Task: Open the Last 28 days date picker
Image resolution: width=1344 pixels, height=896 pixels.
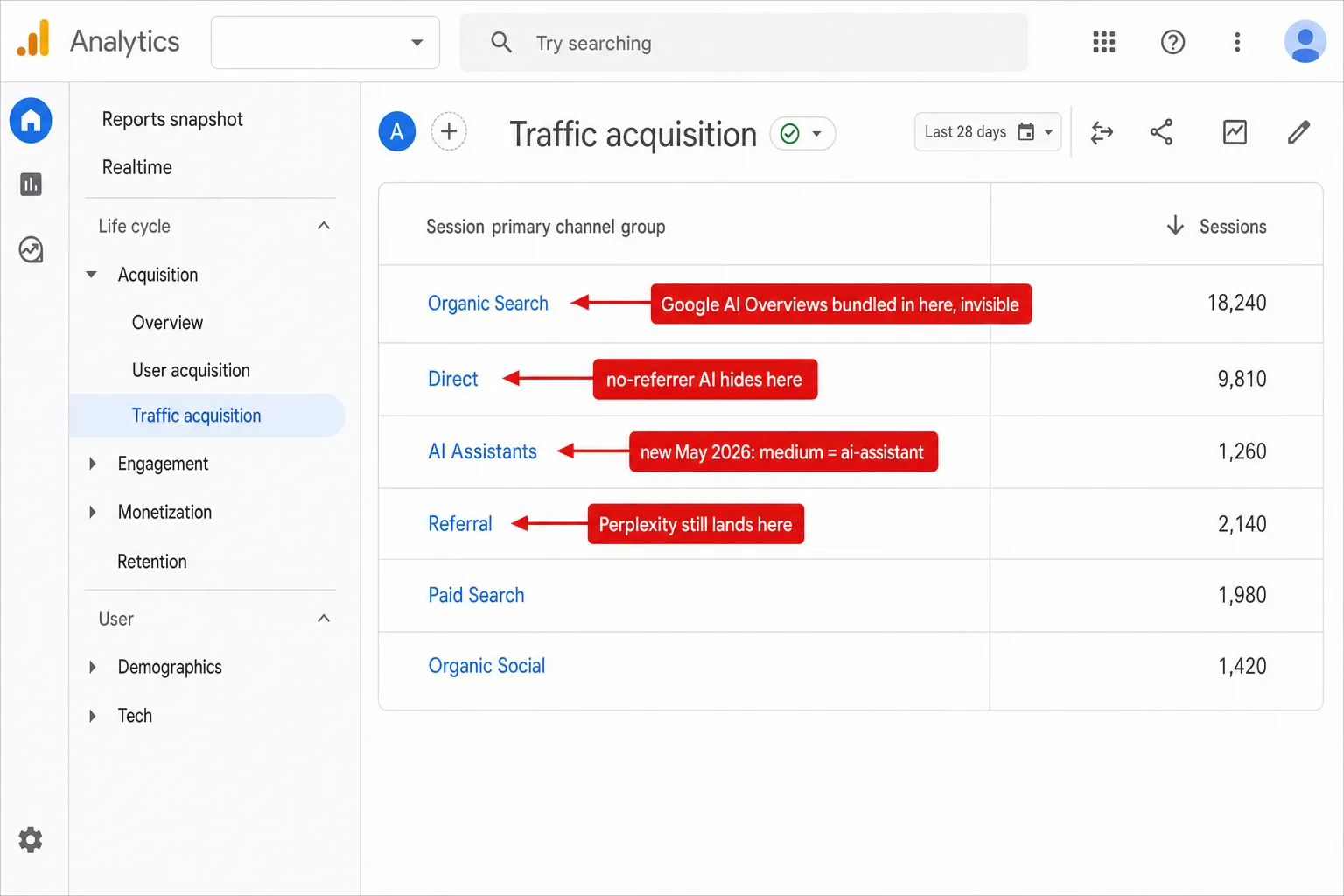Action: (988, 132)
